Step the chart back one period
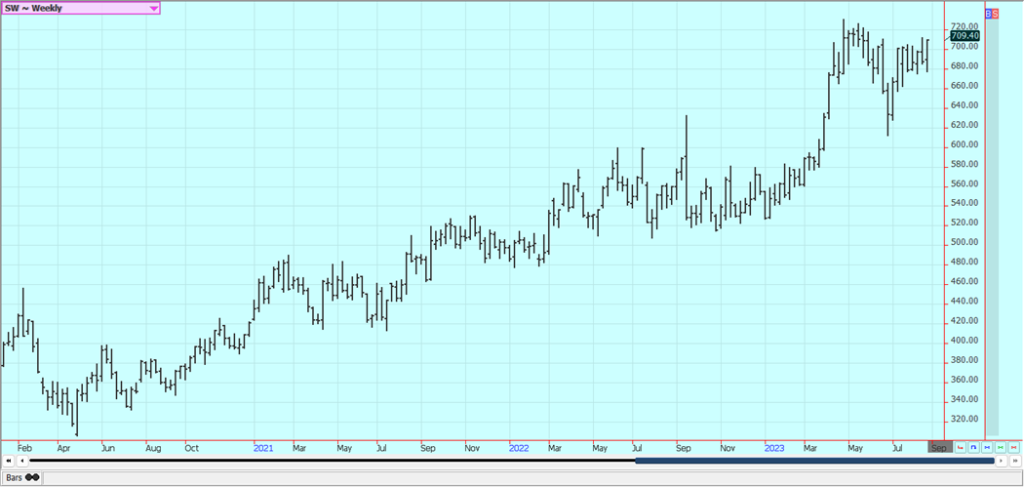Viewport: 1024px width, 487px height. click(x=22, y=461)
